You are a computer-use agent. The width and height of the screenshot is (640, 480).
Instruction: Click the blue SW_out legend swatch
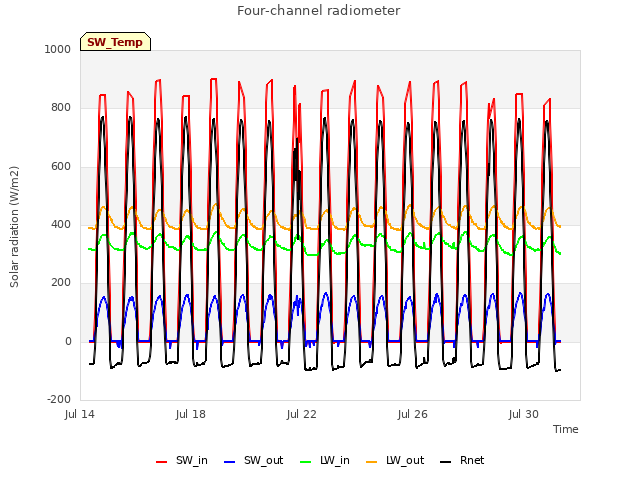[x=230, y=462]
